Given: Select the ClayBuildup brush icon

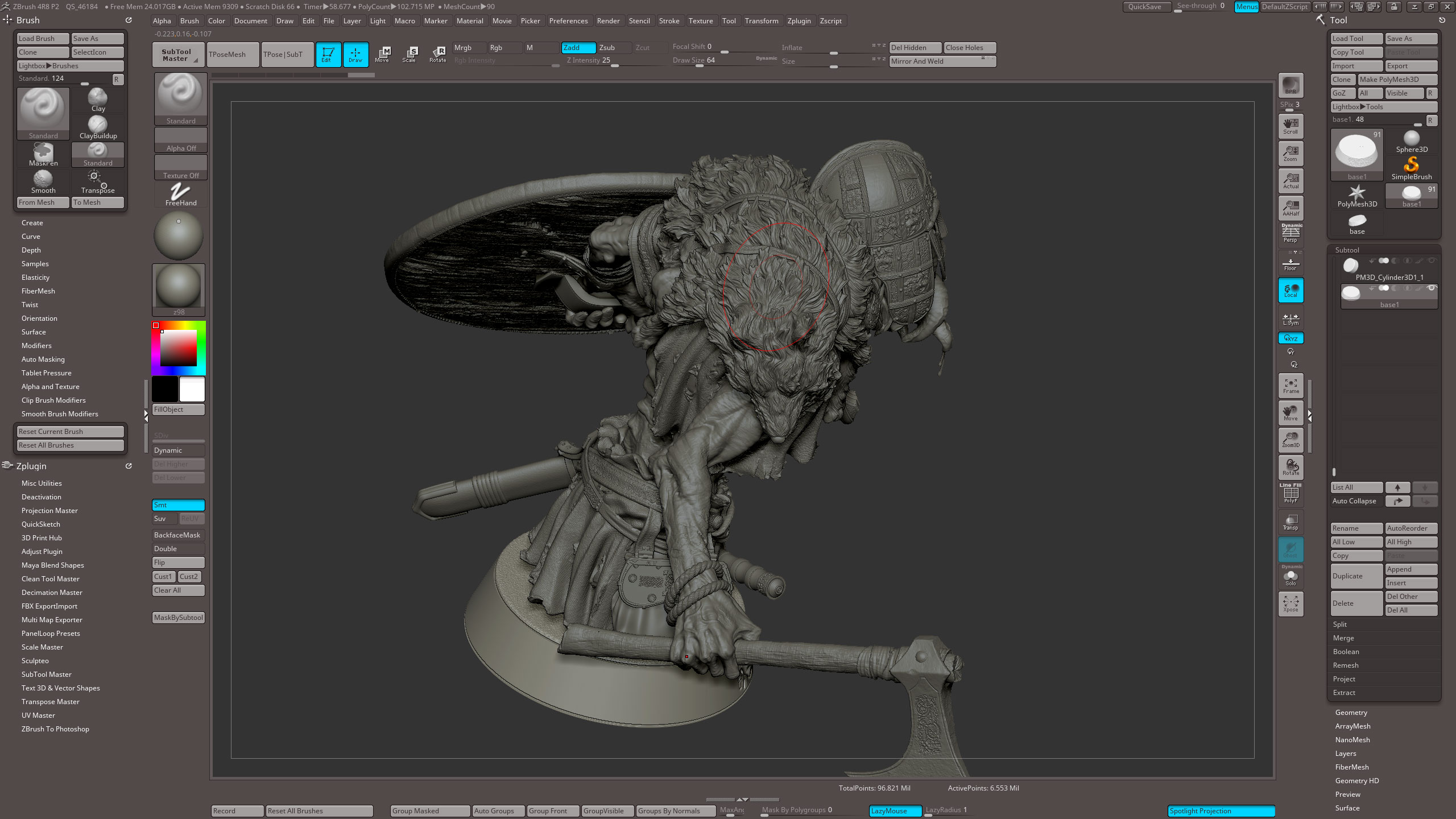Looking at the screenshot, I should click(x=98, y=127).
